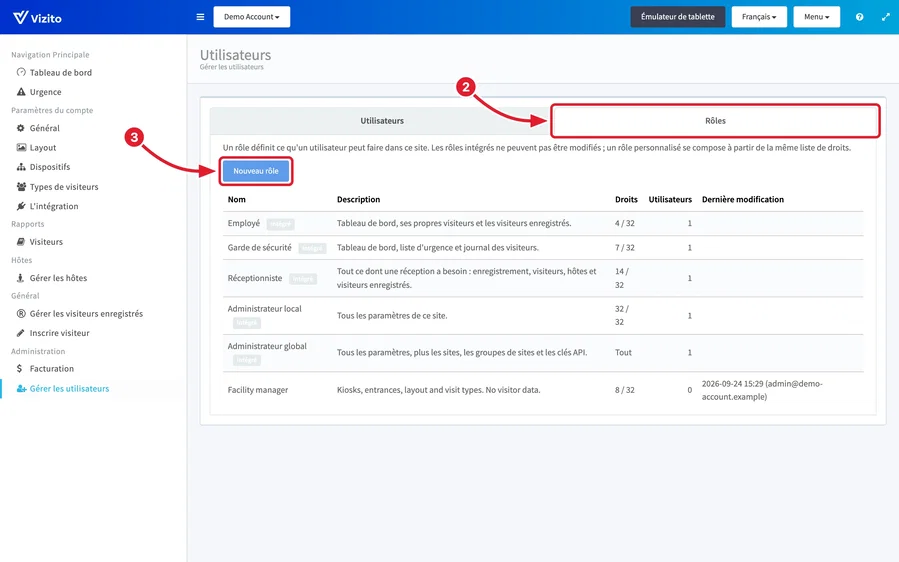Click the 7 / 32 rights value
This screenshot has width=899, height=562.
coord(625,248)
